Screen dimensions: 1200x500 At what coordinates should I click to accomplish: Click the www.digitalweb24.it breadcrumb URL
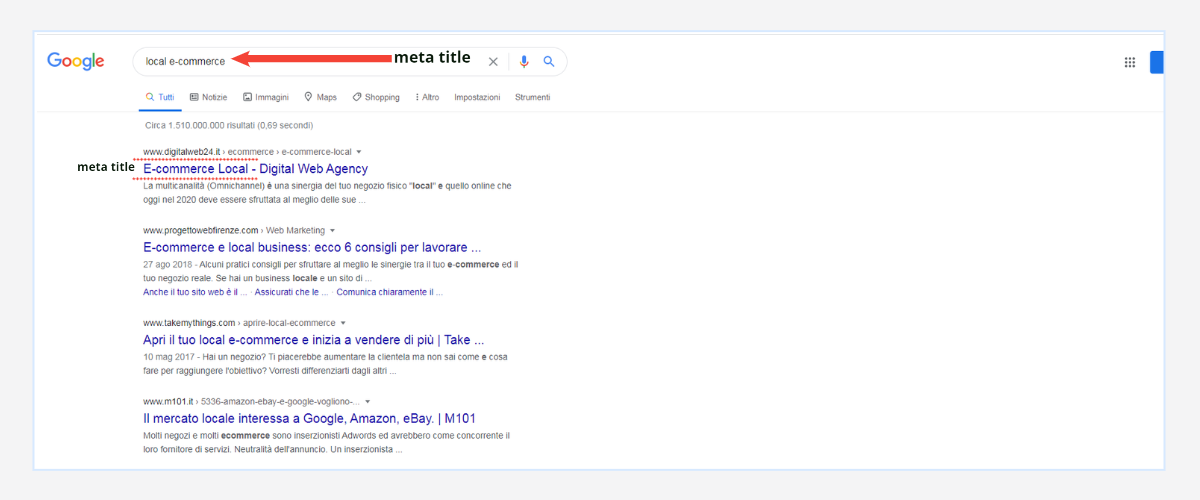pos(183,152)
